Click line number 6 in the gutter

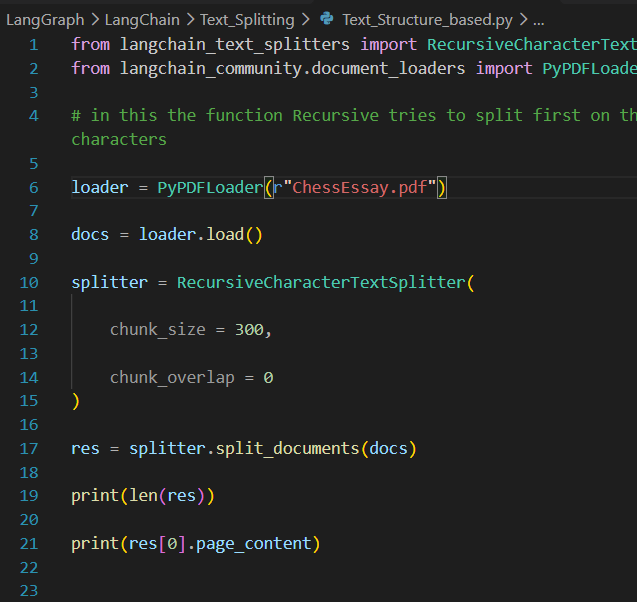click(34, 188)
